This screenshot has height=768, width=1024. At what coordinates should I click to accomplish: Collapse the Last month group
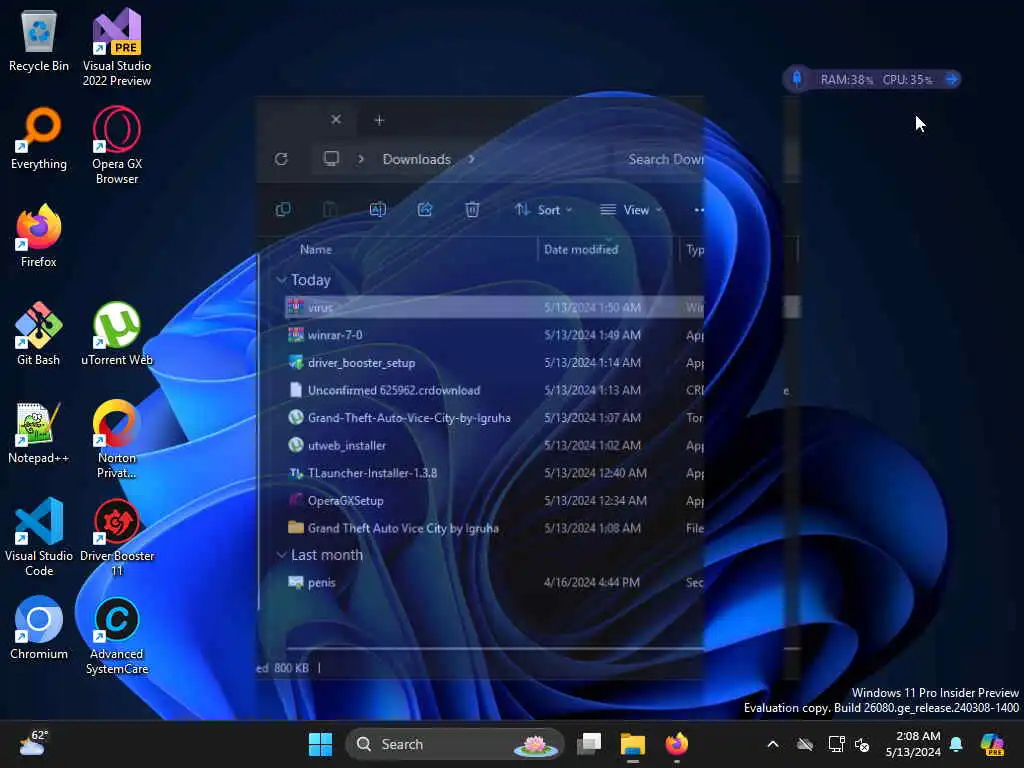click(281, 555)
